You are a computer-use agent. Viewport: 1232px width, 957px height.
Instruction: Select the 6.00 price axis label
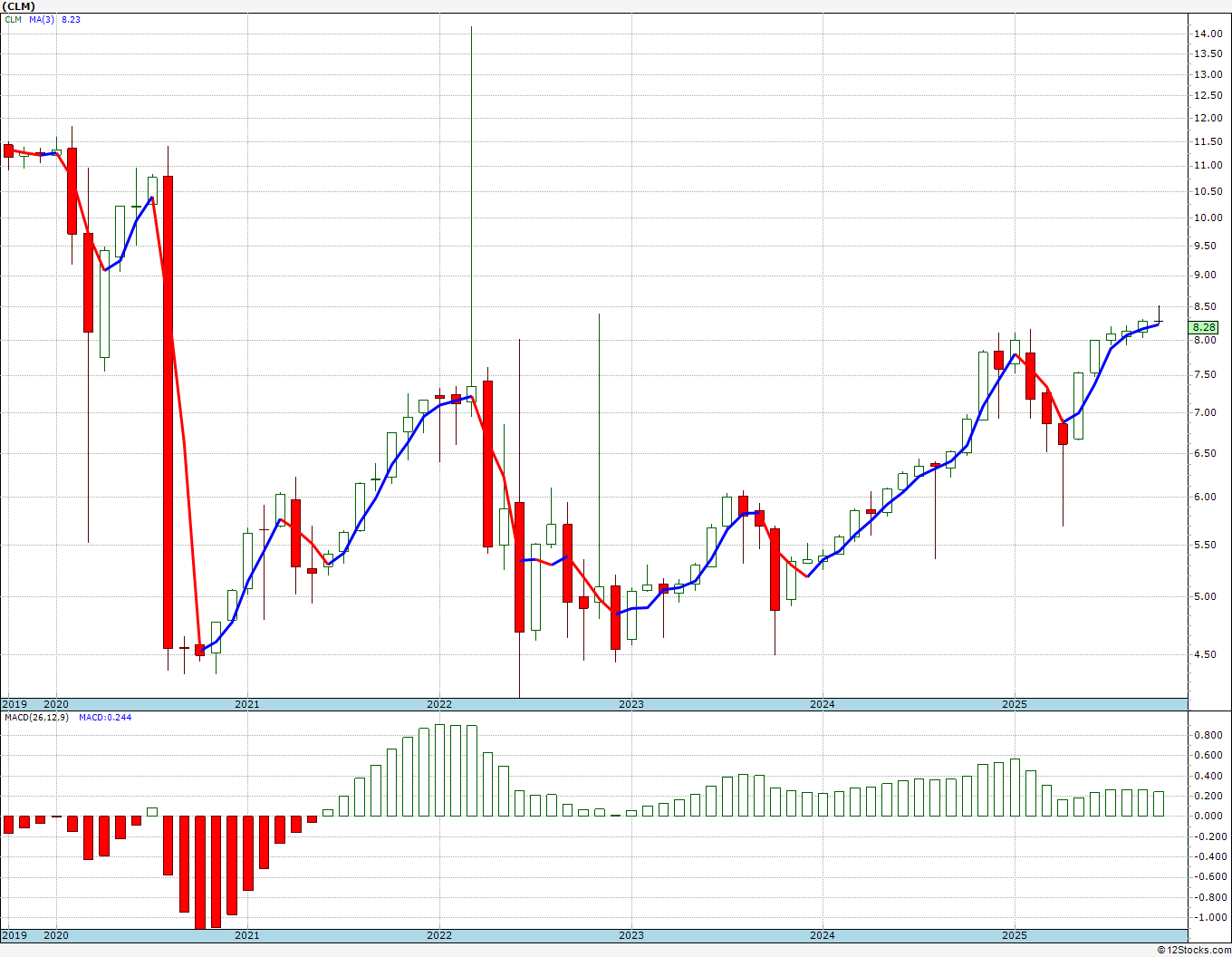pos(1206,497)
